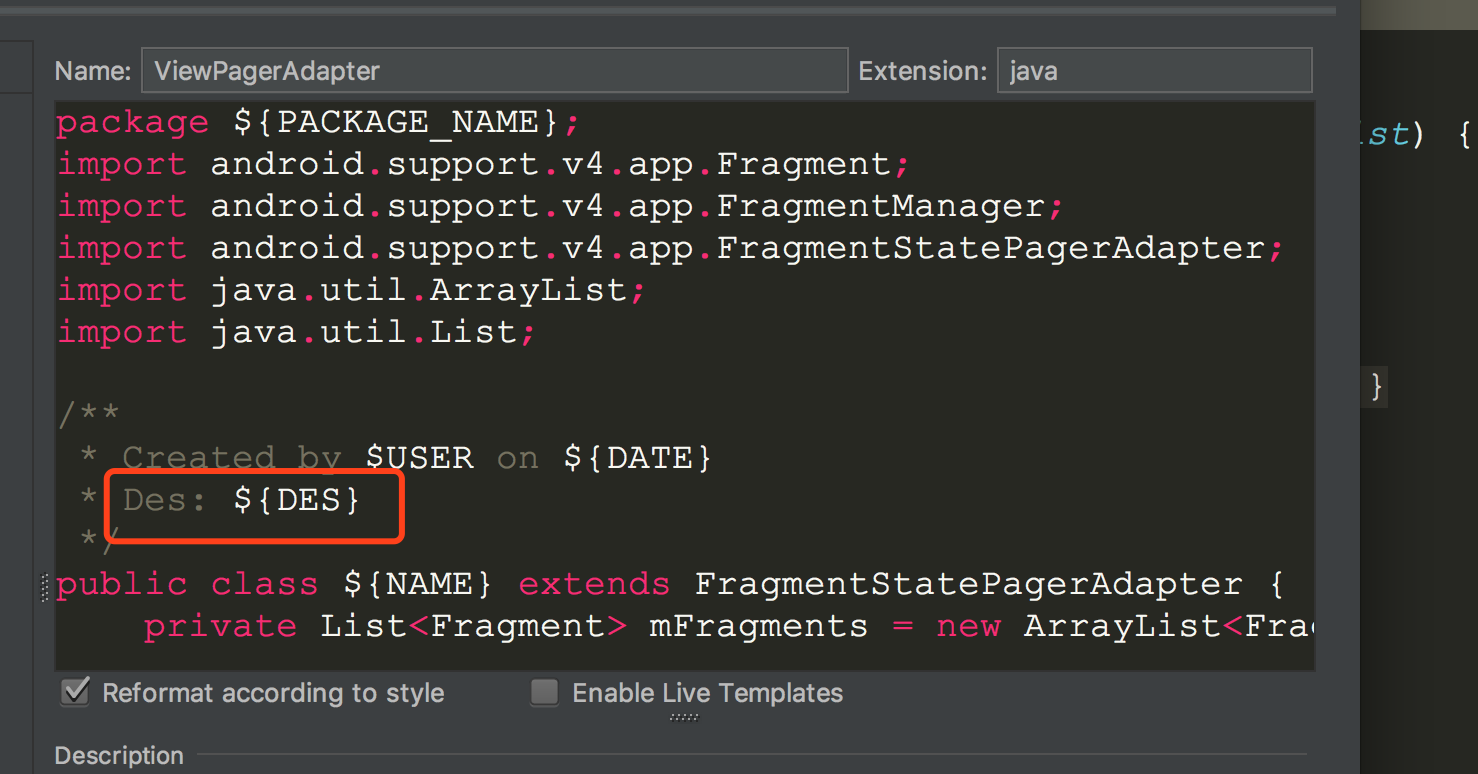
Task: Uncheck Reformat according to style checkbox
Action: [x=75, y=692]
